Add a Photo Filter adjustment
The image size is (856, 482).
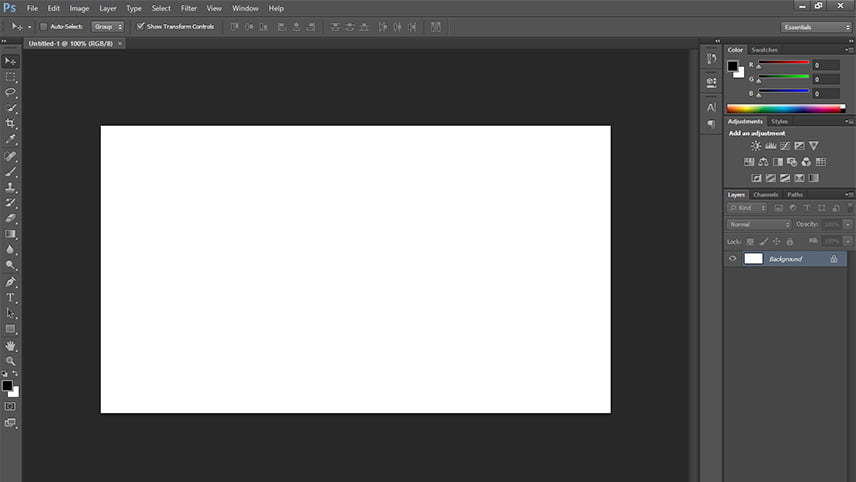[792, 162]
